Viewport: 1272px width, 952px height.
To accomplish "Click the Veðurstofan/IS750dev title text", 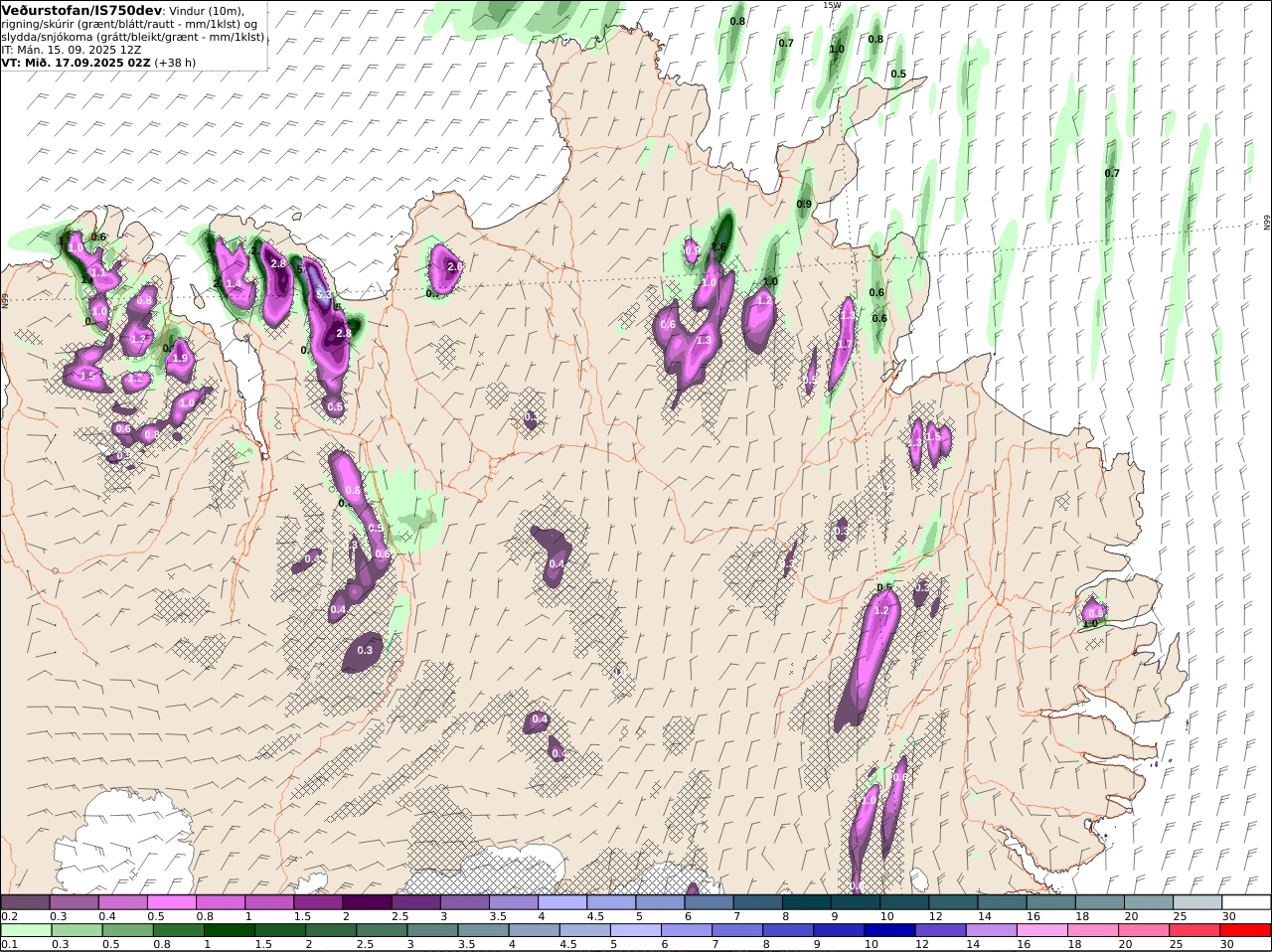I will (82, 11).
